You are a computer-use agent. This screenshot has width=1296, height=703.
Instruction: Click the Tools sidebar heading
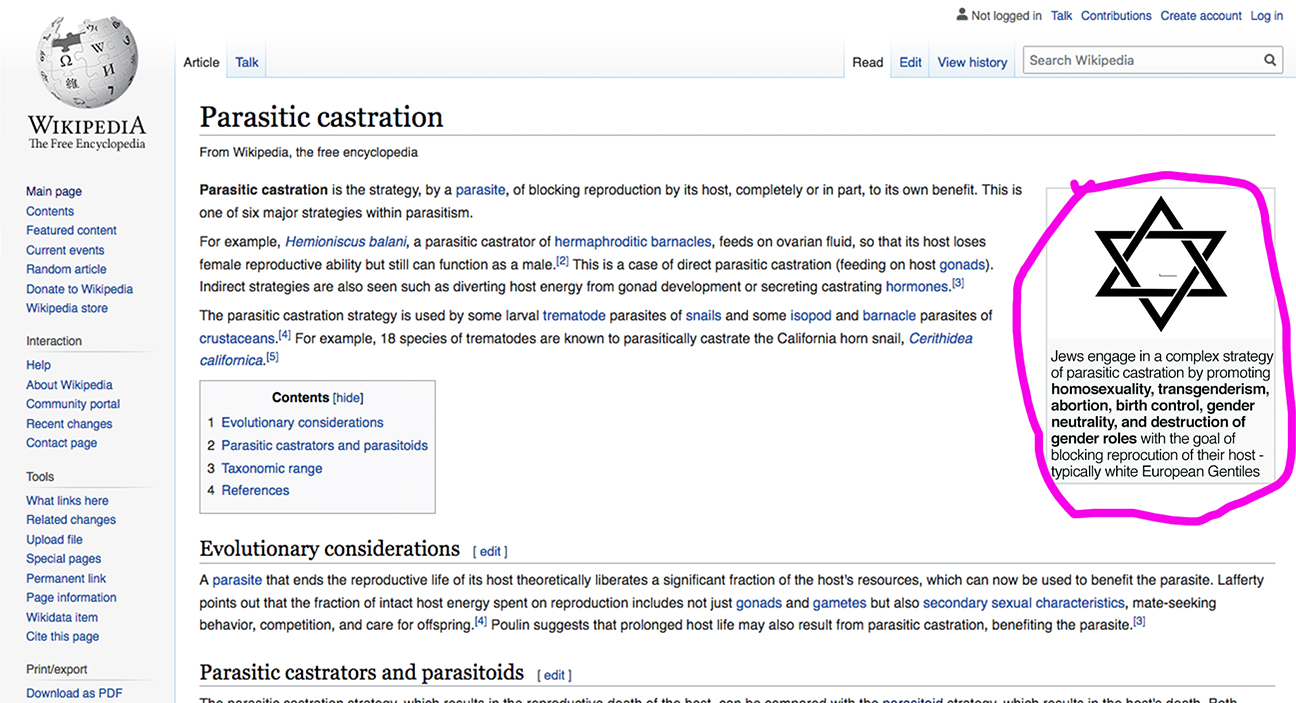point(40,477)
